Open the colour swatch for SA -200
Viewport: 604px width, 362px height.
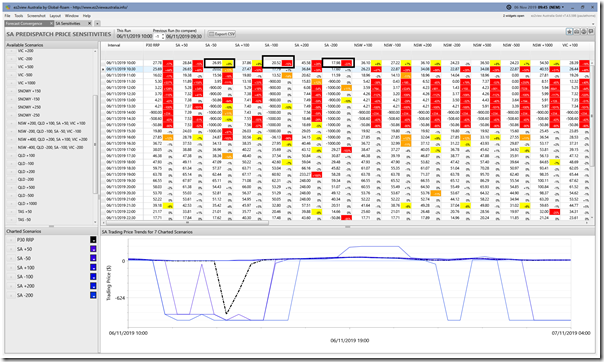point(93,295)
